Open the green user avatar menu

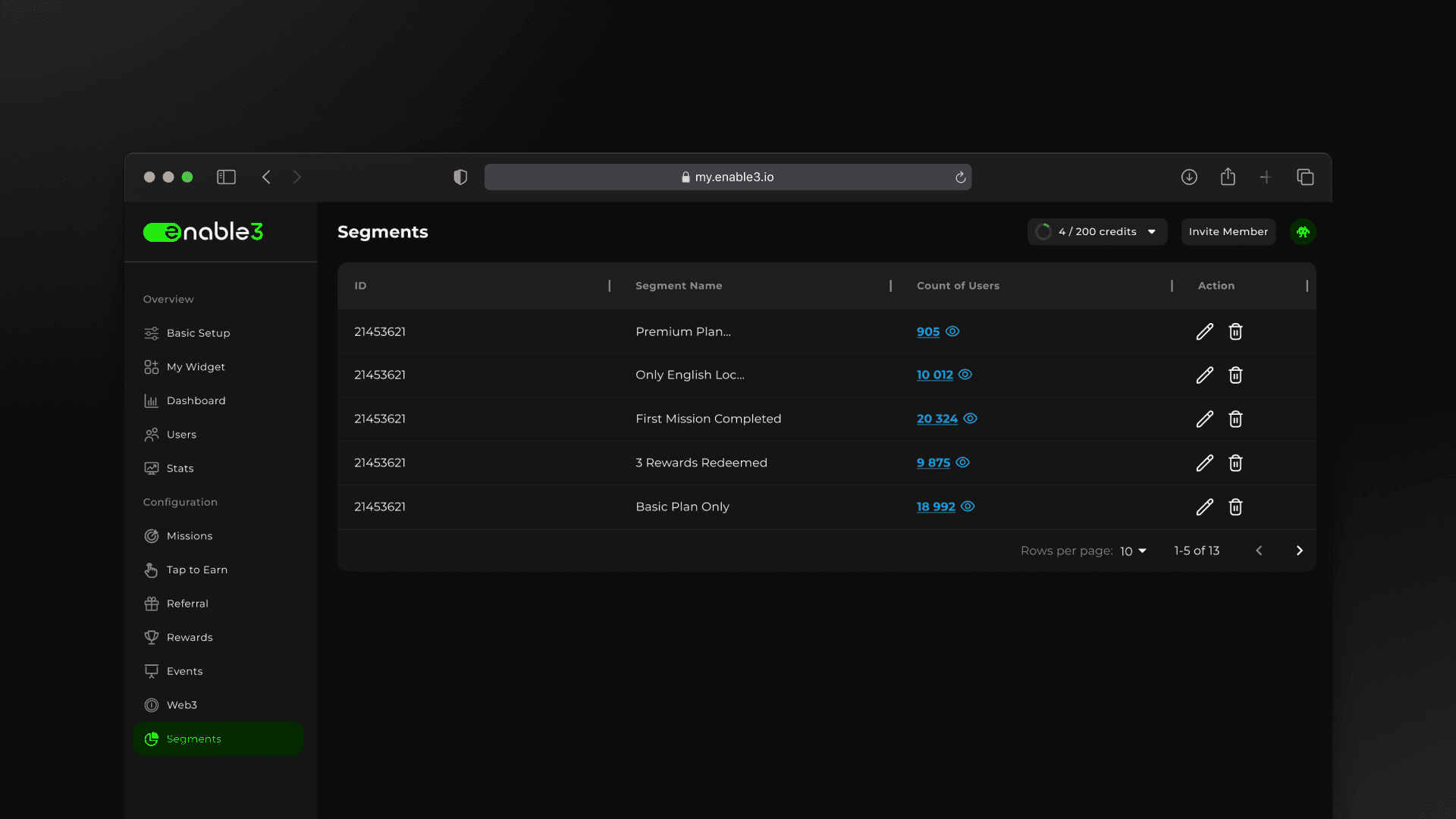pos(1303,232)
